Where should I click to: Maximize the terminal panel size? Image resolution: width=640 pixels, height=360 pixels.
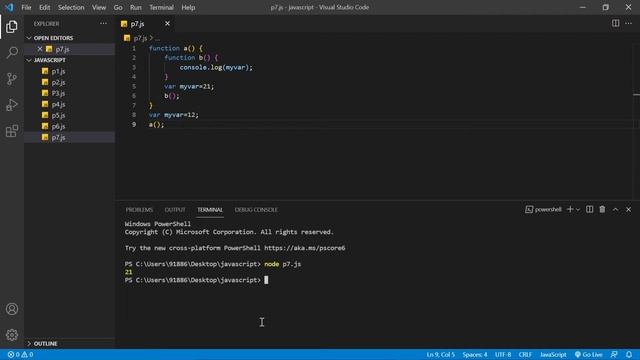click(616, 209)
